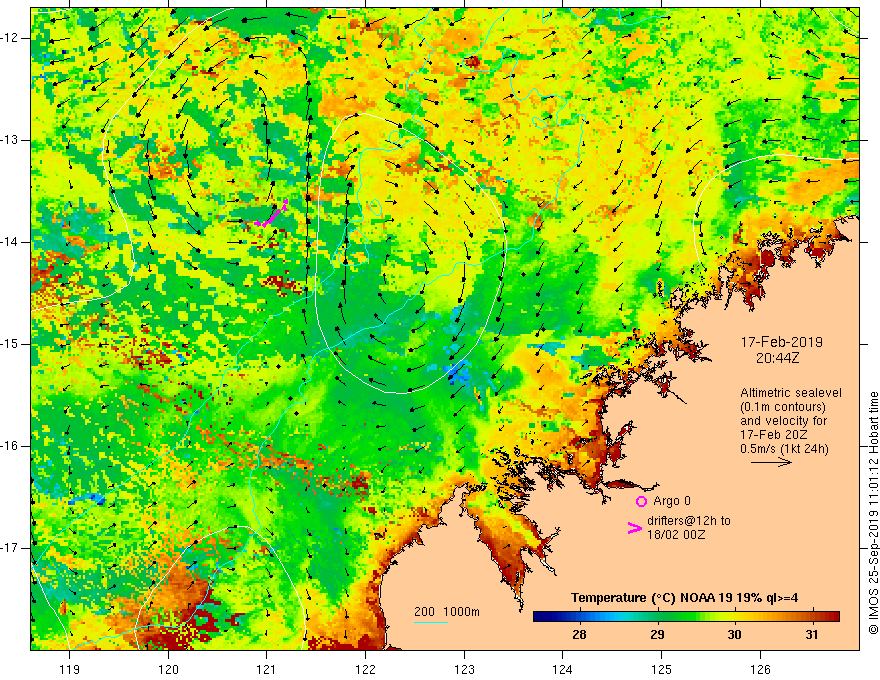Click the '30' color bar tick label
The width and height of the screenshot is (880, 680).
point(734,635)
